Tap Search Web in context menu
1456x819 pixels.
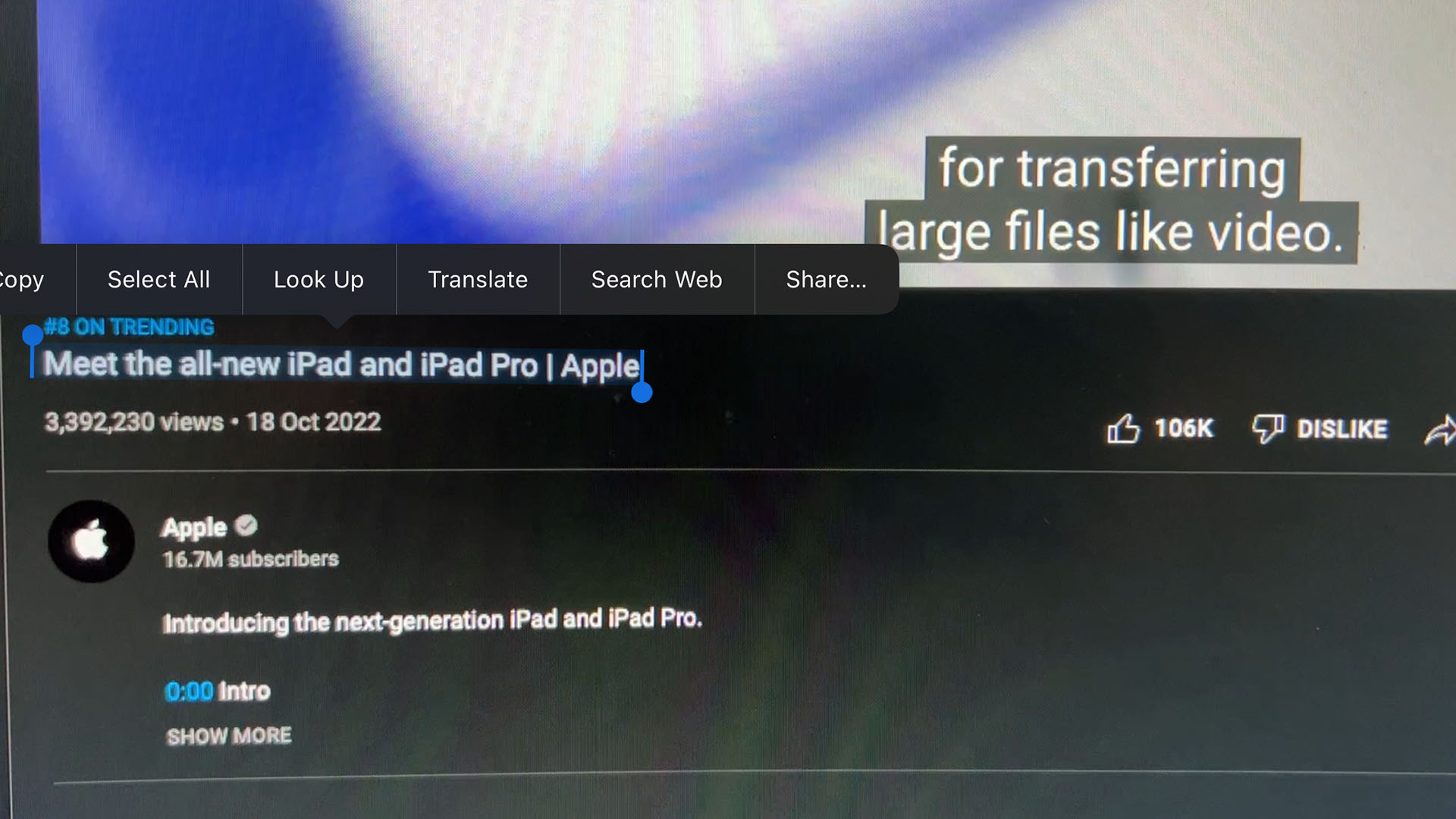coord(657,279)
